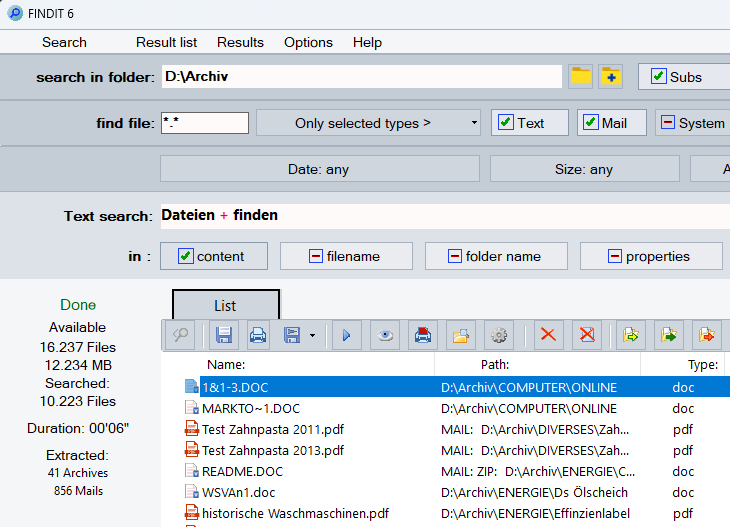730x527 pixels.
Task: Click the 'Size: any' button
Action: (x=583, y=169)
